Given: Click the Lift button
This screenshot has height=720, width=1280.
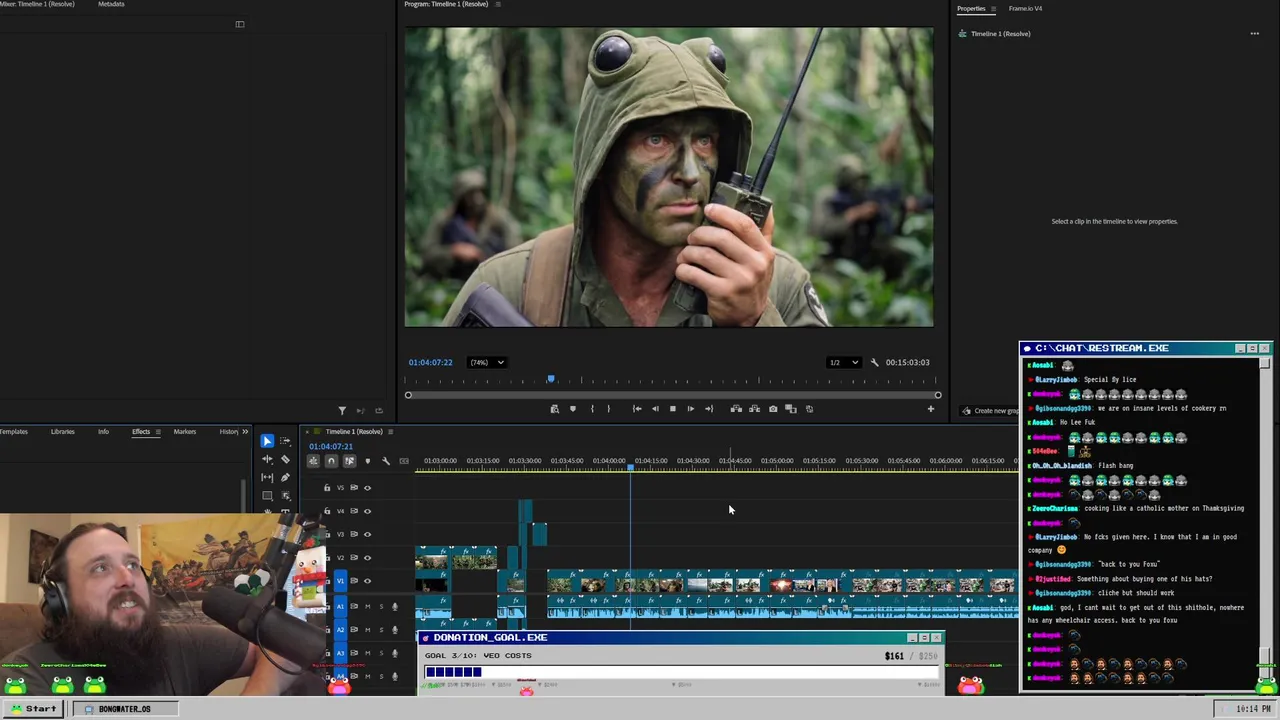Looking at the screenshot, I should [736, 409].
